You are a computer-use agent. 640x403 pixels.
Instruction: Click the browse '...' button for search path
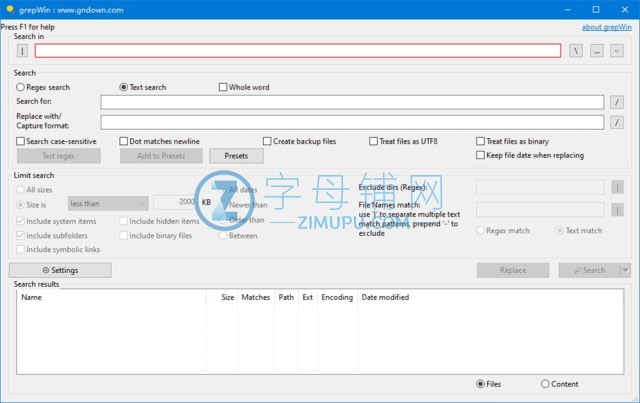click(x=597, y=51)
